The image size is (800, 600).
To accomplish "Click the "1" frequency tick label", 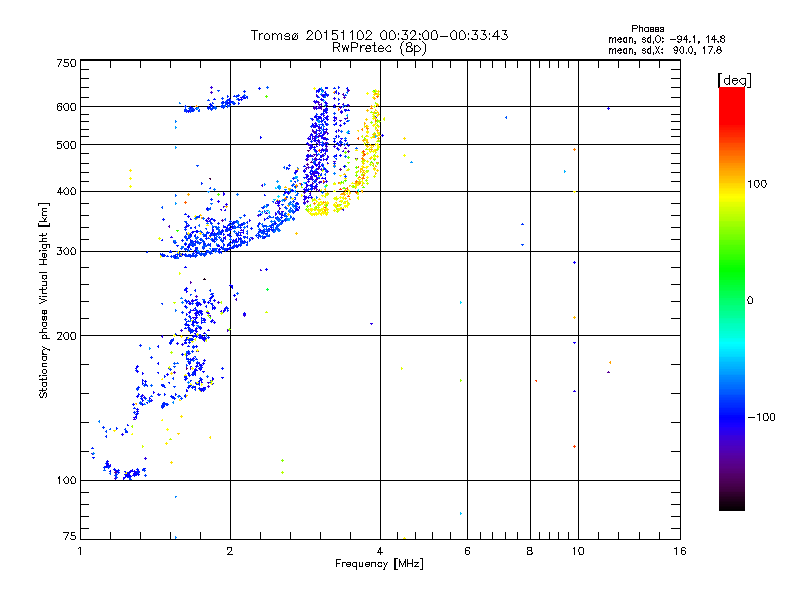I will (x=80, y=551).
